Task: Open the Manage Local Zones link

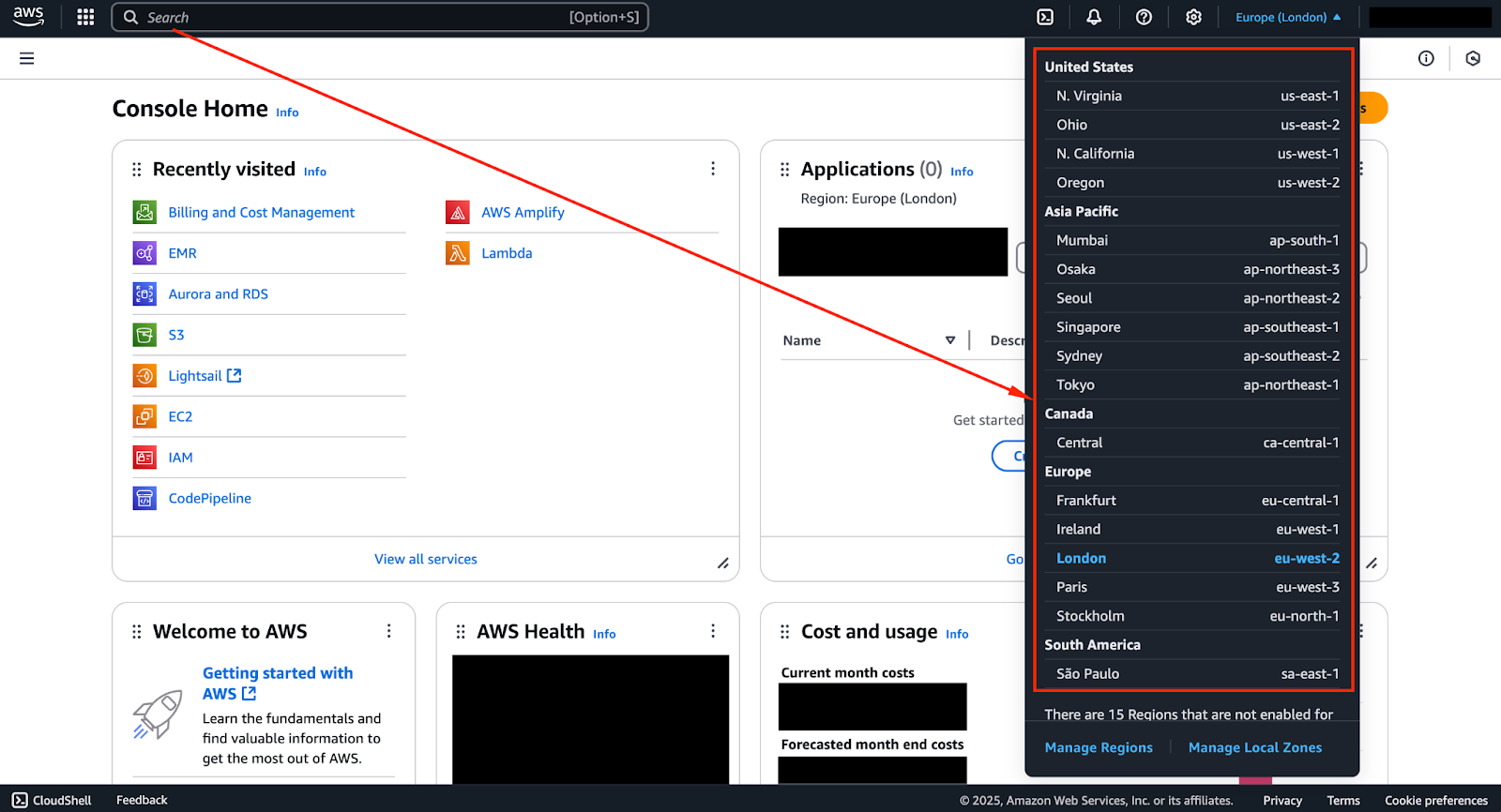Action: click(x=1255, y=747)
